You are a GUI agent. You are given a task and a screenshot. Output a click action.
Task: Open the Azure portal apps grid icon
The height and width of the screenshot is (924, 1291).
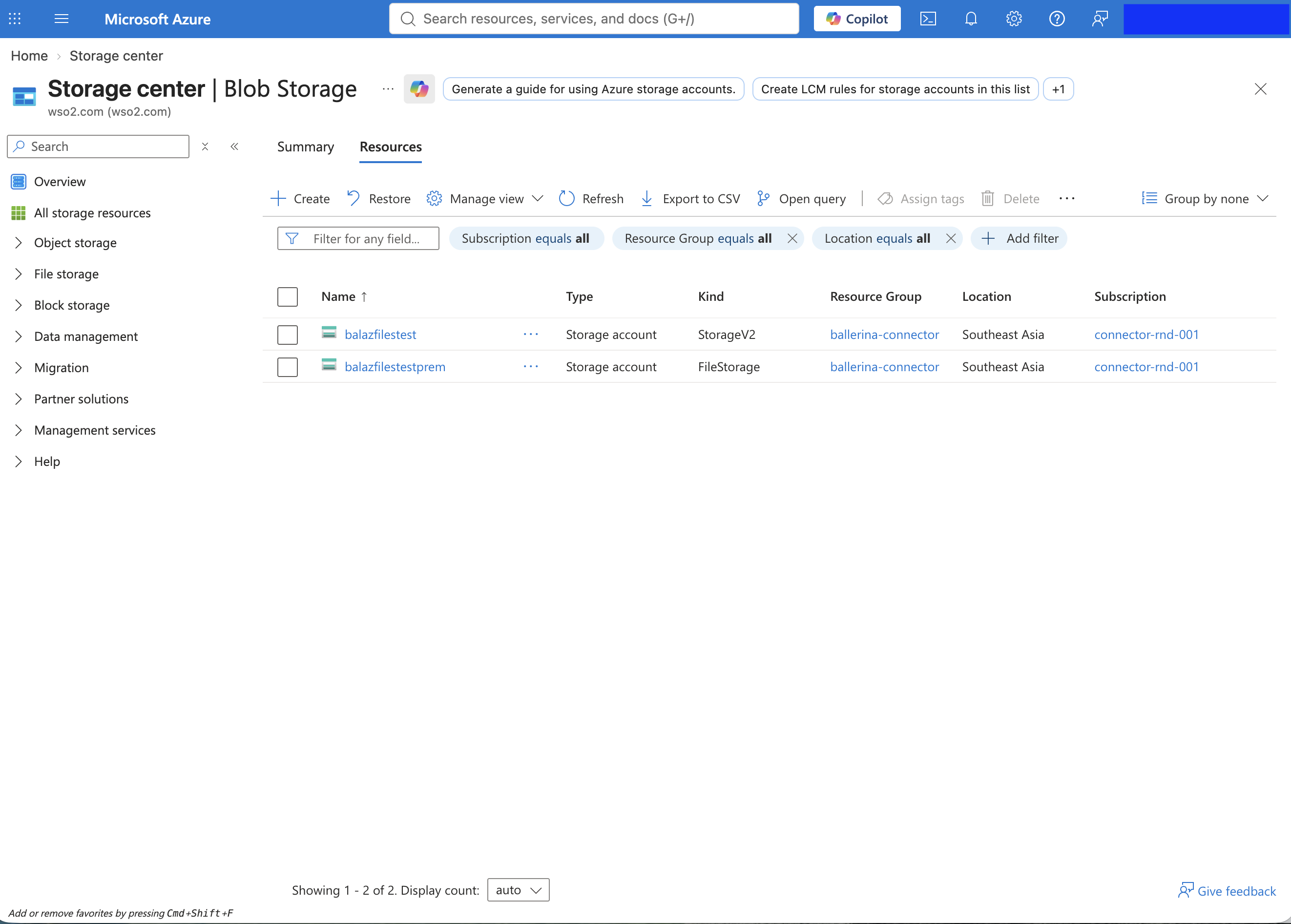point(15,19)
